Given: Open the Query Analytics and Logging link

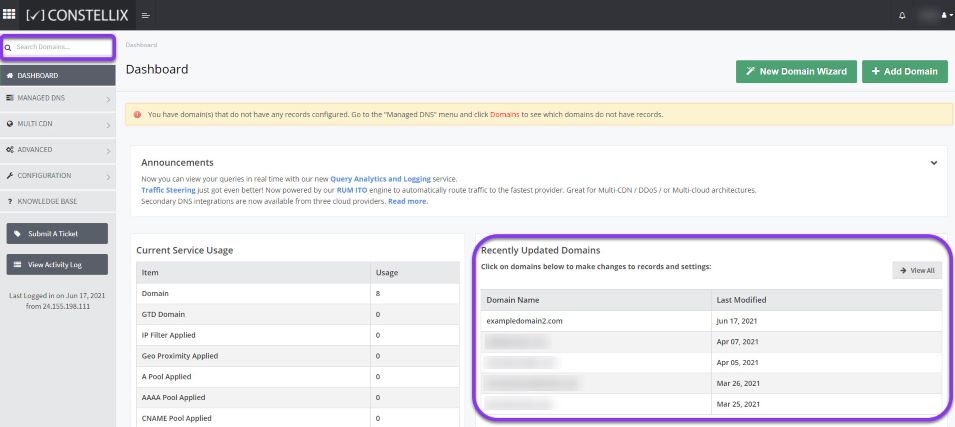Looking at the screenshot, I should (380, 179).
